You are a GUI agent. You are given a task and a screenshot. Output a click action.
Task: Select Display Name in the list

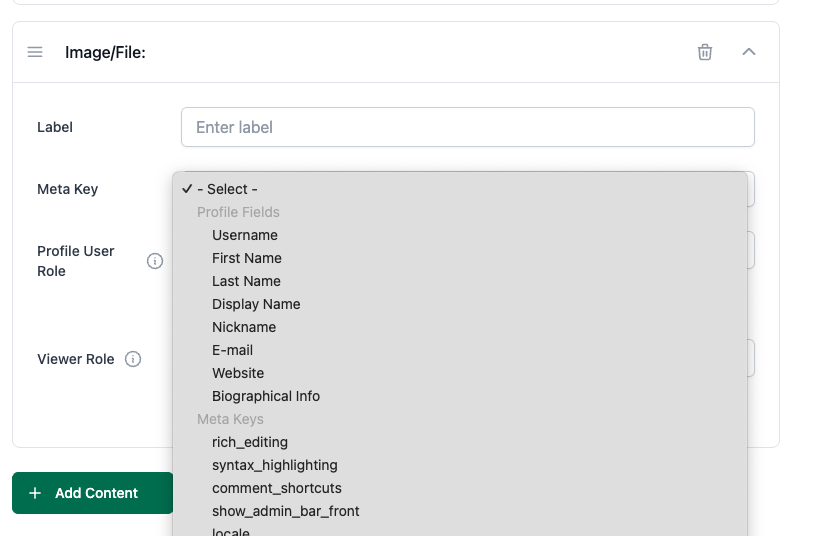460,304
